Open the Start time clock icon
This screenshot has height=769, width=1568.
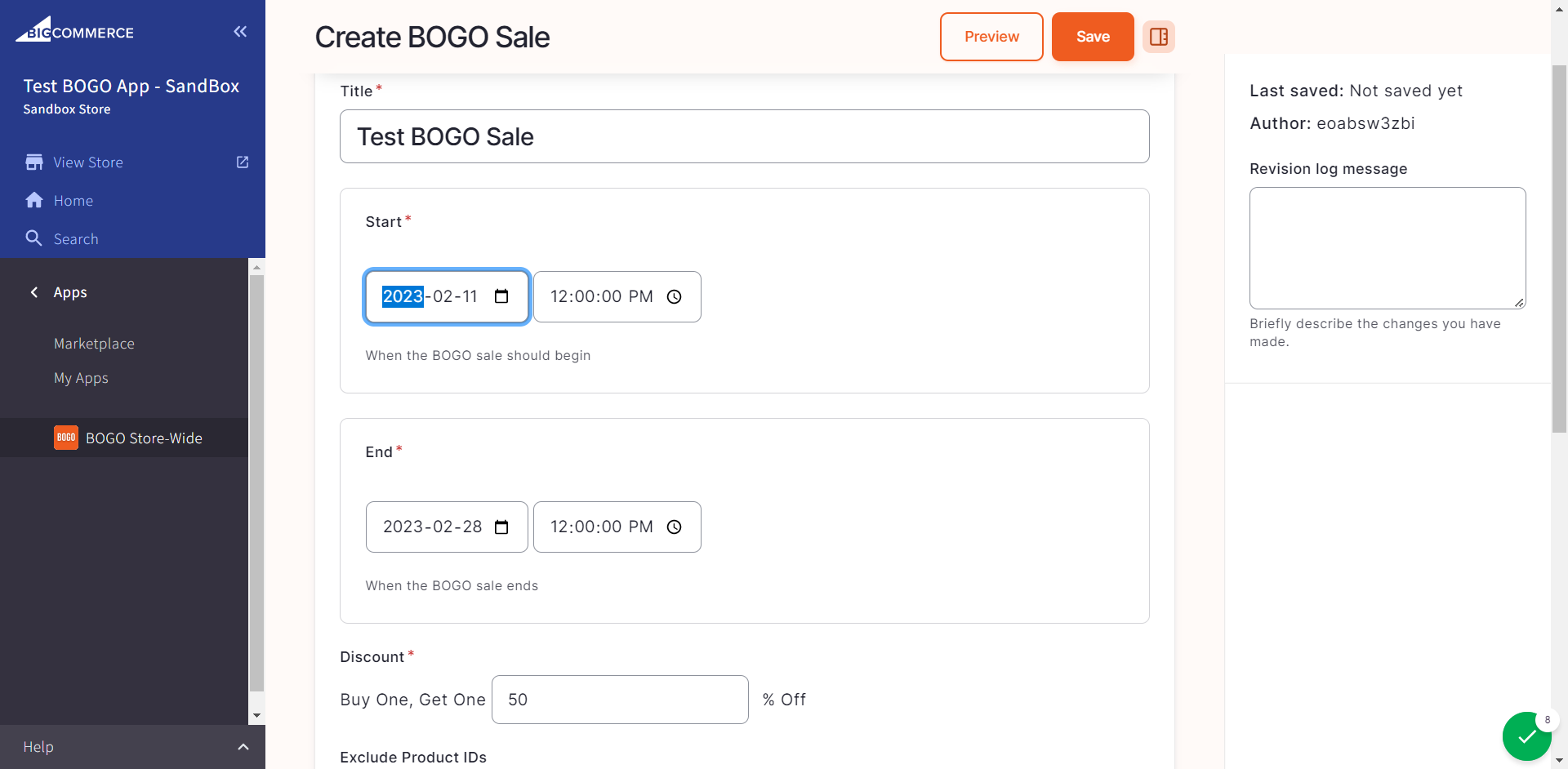[x=674, y=296]
